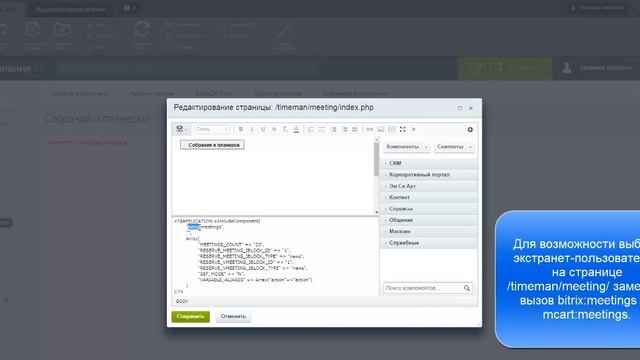Screen dimensions: 640x360
Task: Insert a numbered list
Action: click(311, 129)
